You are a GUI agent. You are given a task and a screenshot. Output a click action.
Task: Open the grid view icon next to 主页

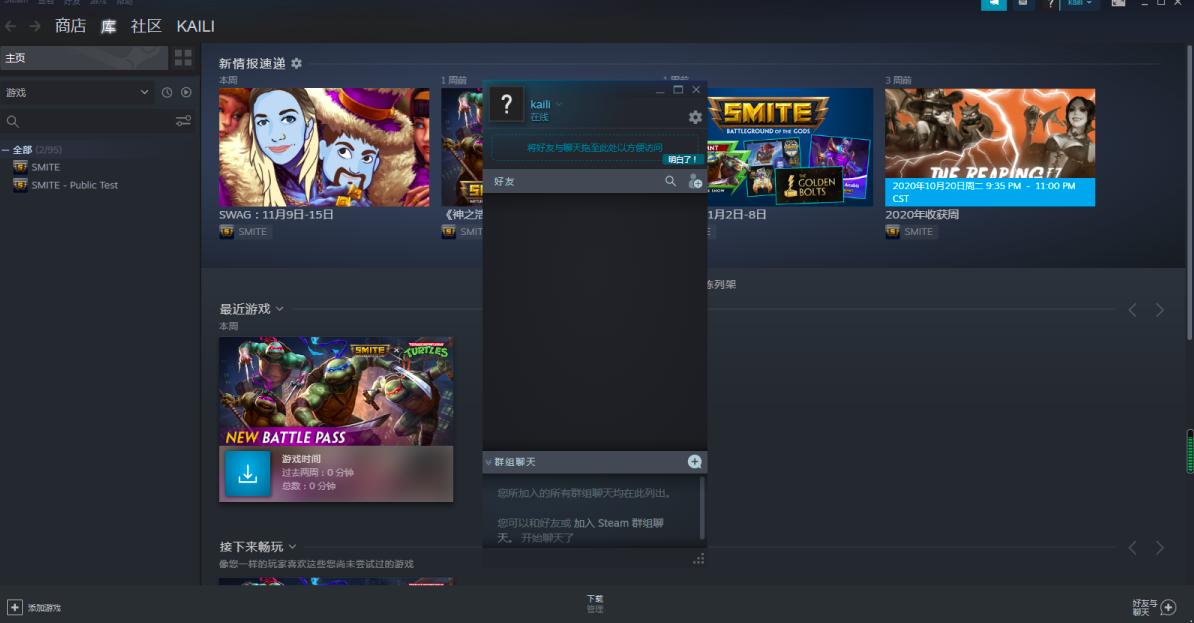[x=183, y=57]
